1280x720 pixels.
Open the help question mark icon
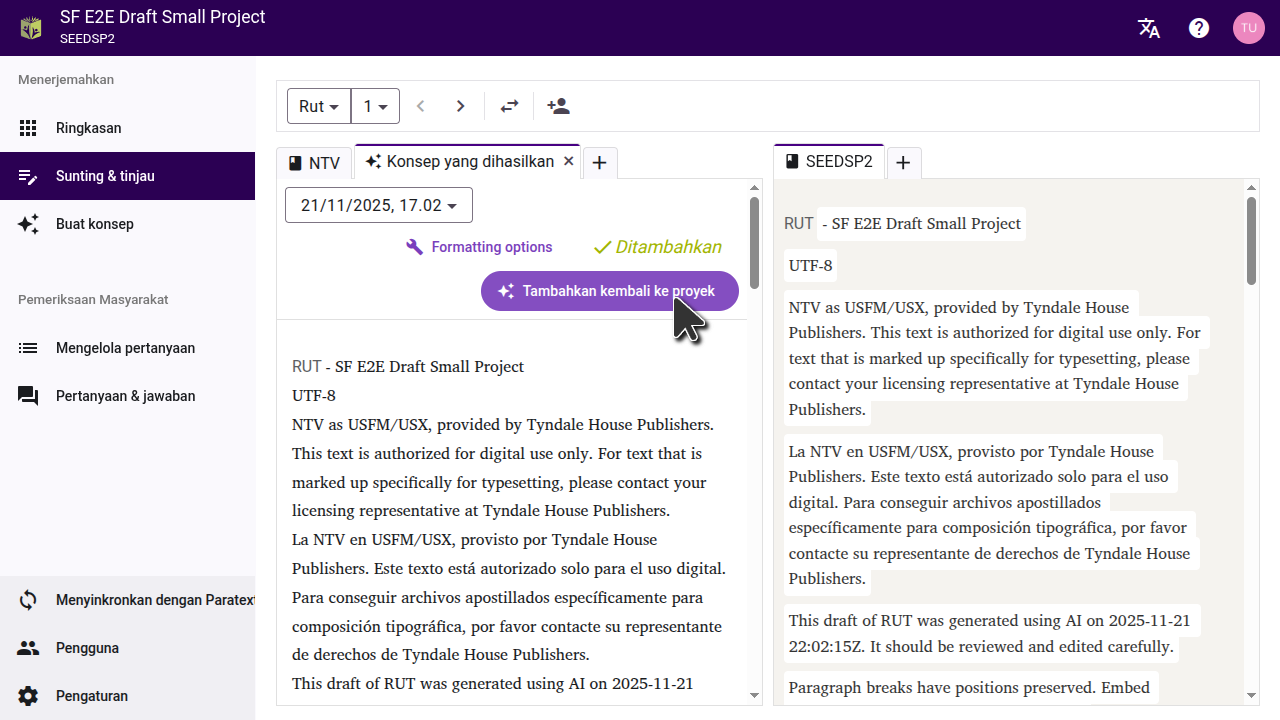[x=1199, y=28]
